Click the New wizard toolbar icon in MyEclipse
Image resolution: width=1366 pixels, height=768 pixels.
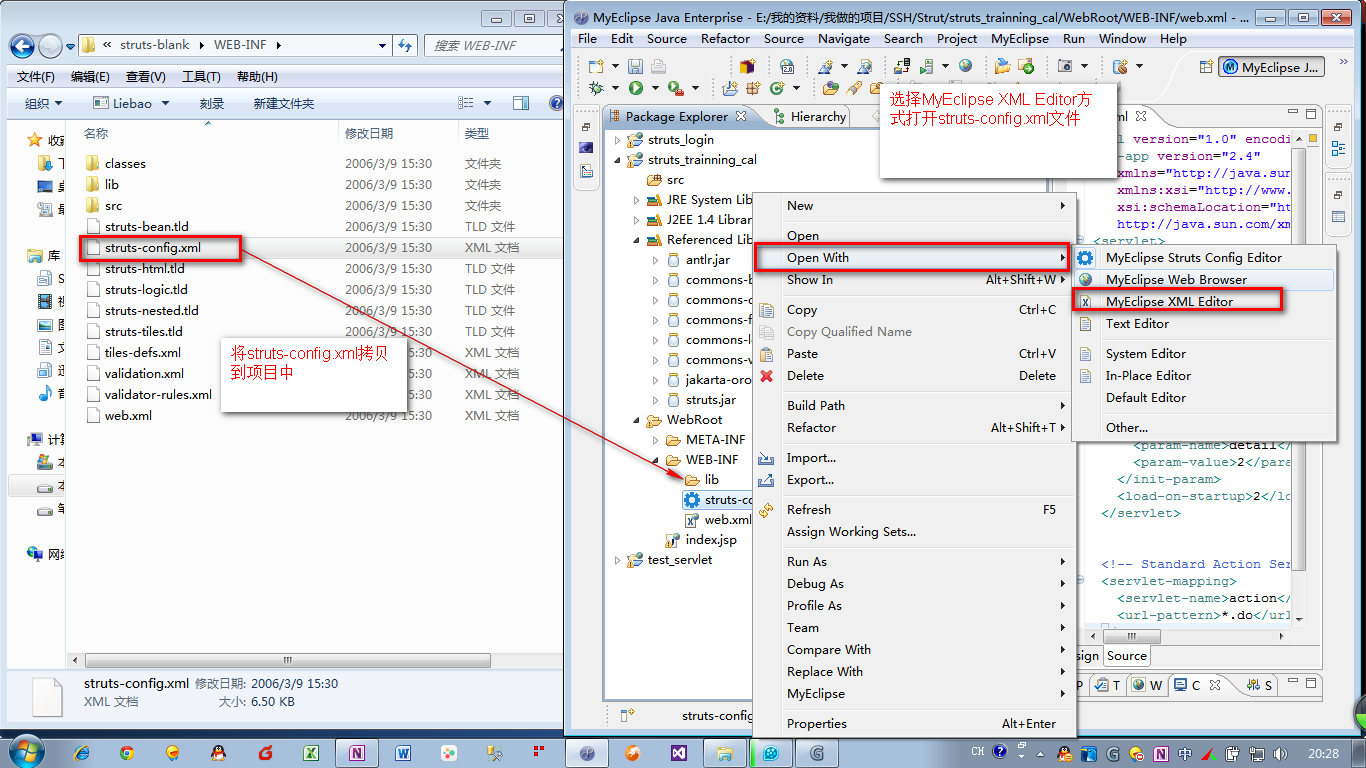pyautogui.click(x=596, y=66)
